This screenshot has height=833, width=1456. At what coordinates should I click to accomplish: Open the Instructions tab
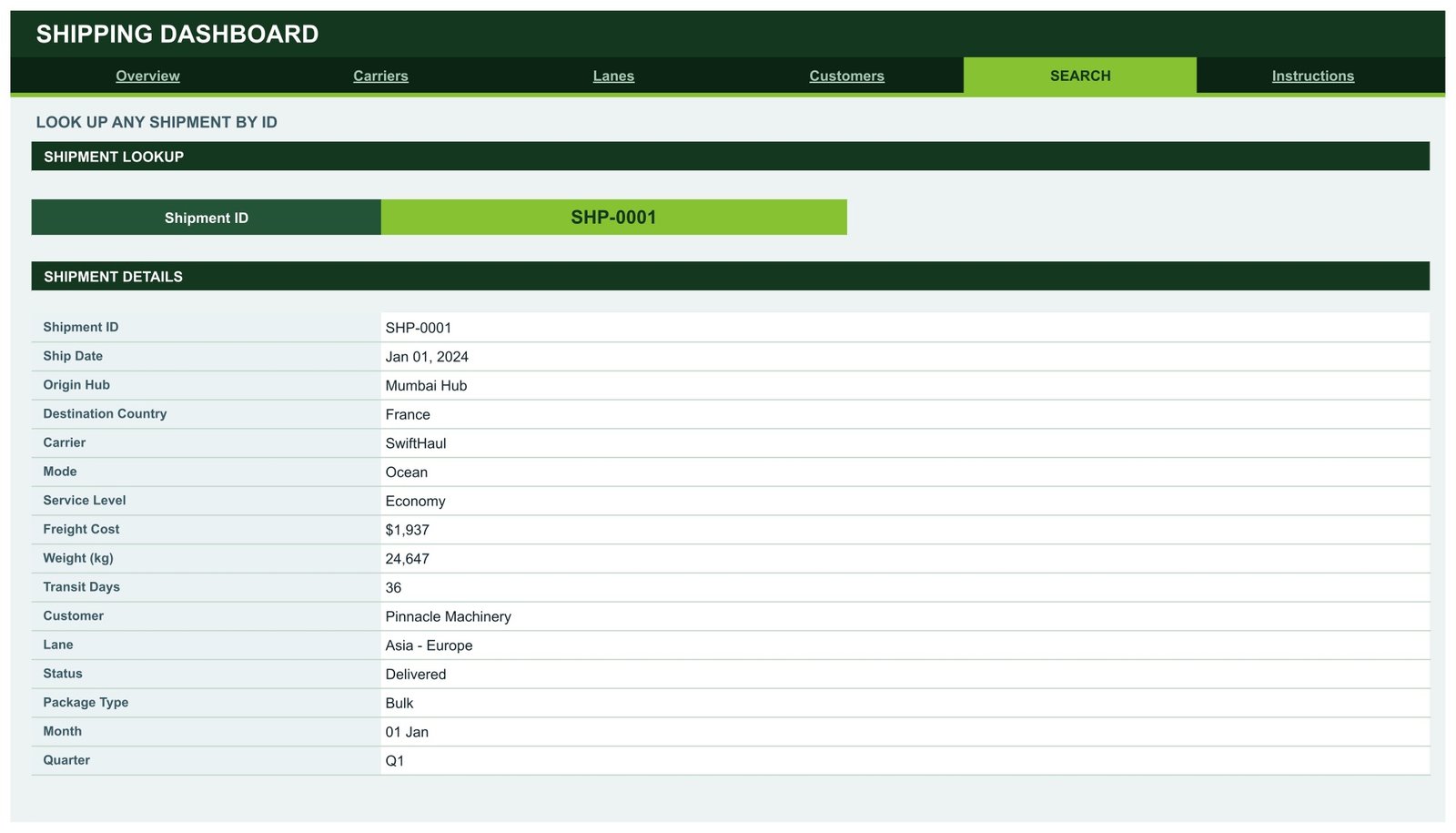tap(1312, 76)
